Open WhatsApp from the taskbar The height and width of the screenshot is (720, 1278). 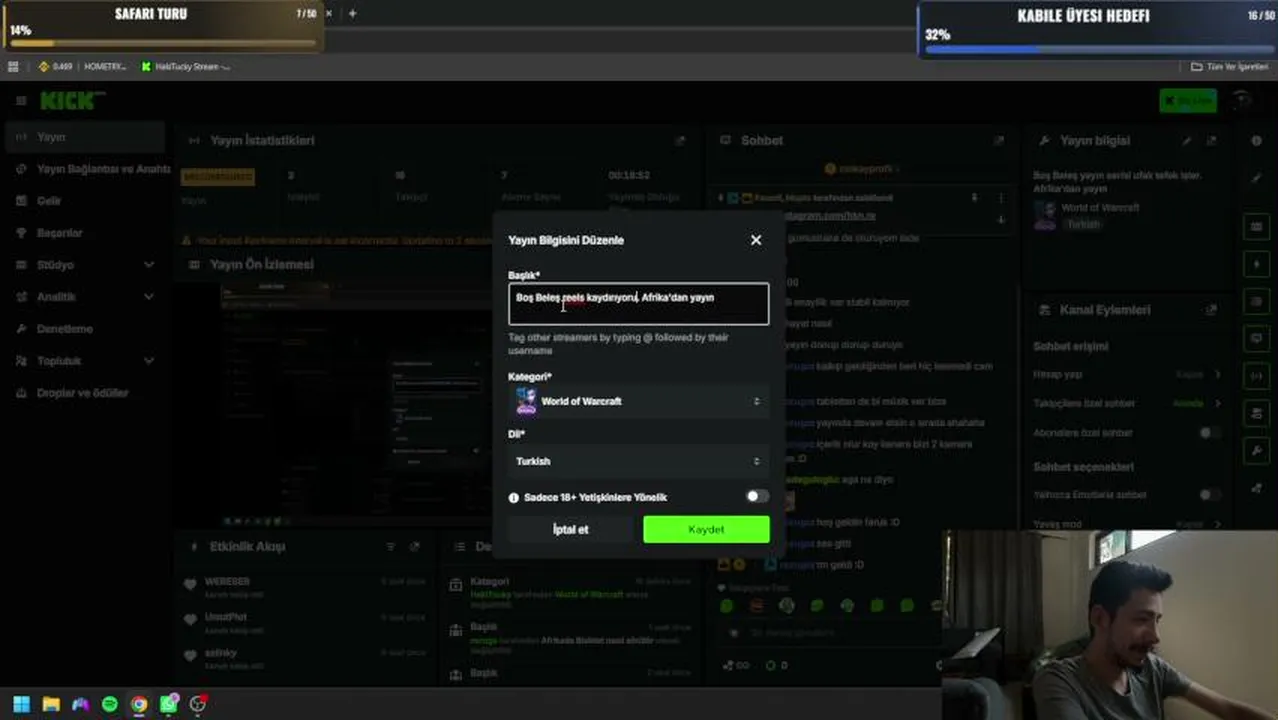169,704
